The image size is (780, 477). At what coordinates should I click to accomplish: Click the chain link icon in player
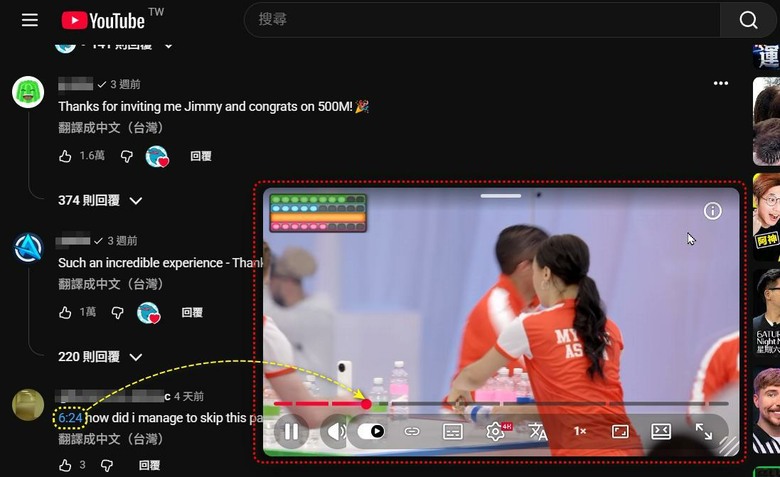(412, 431)
